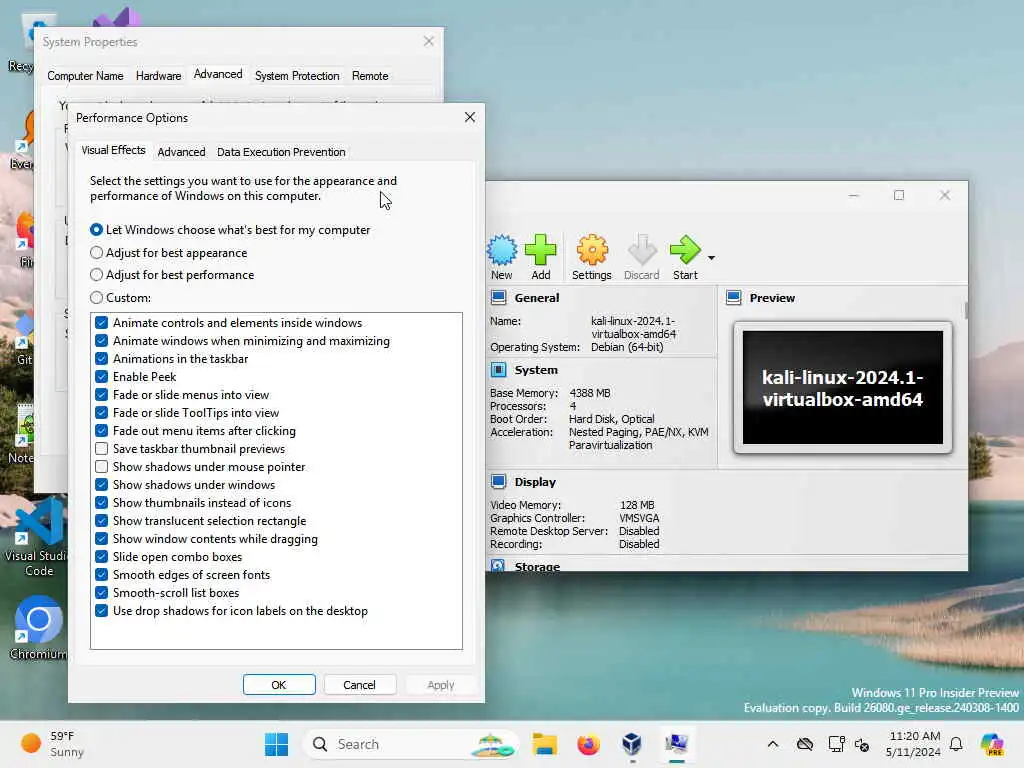1024x768 pixels.
Task: Click the cloud sync tray icon
Action: (x=805, y=744)
